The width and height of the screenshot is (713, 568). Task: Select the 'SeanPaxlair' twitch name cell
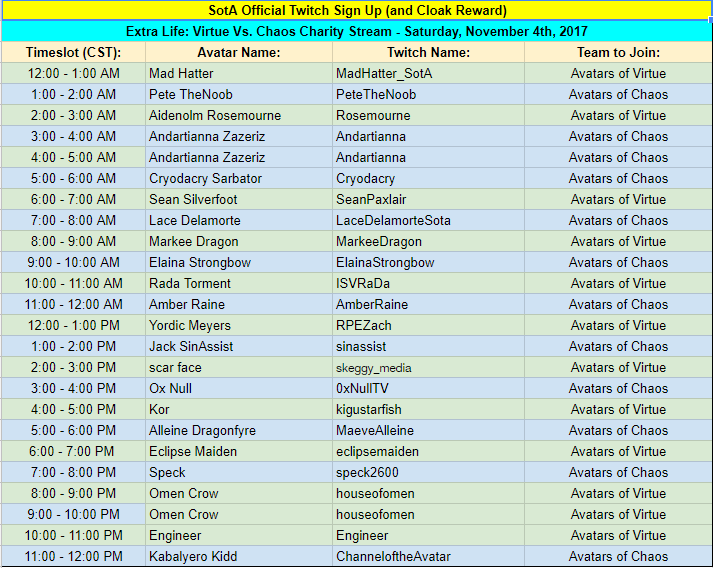[x=428, y=199]
